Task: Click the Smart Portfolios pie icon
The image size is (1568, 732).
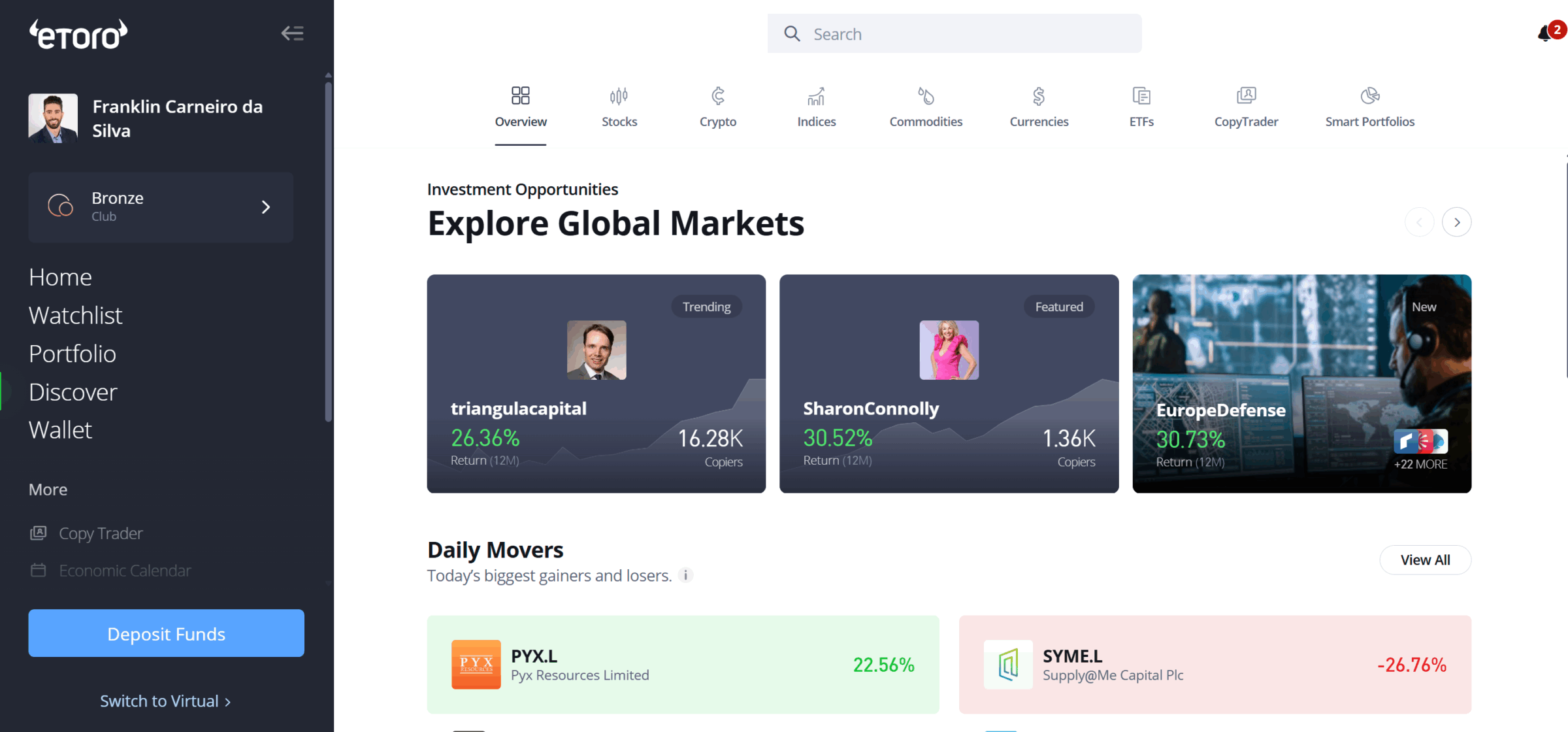Action: point(1369,96)
